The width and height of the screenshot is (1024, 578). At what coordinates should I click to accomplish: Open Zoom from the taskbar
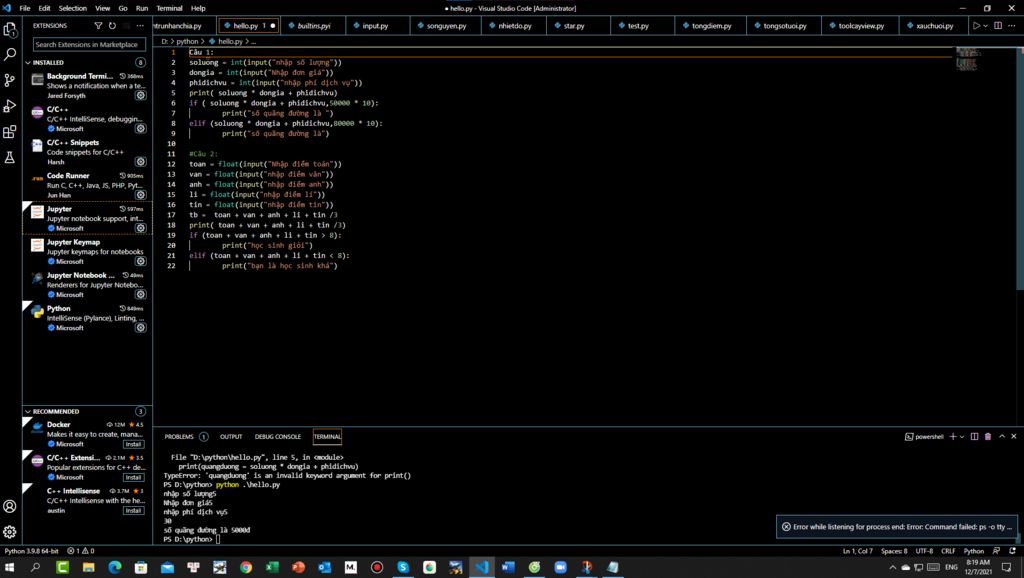[560, 567]
